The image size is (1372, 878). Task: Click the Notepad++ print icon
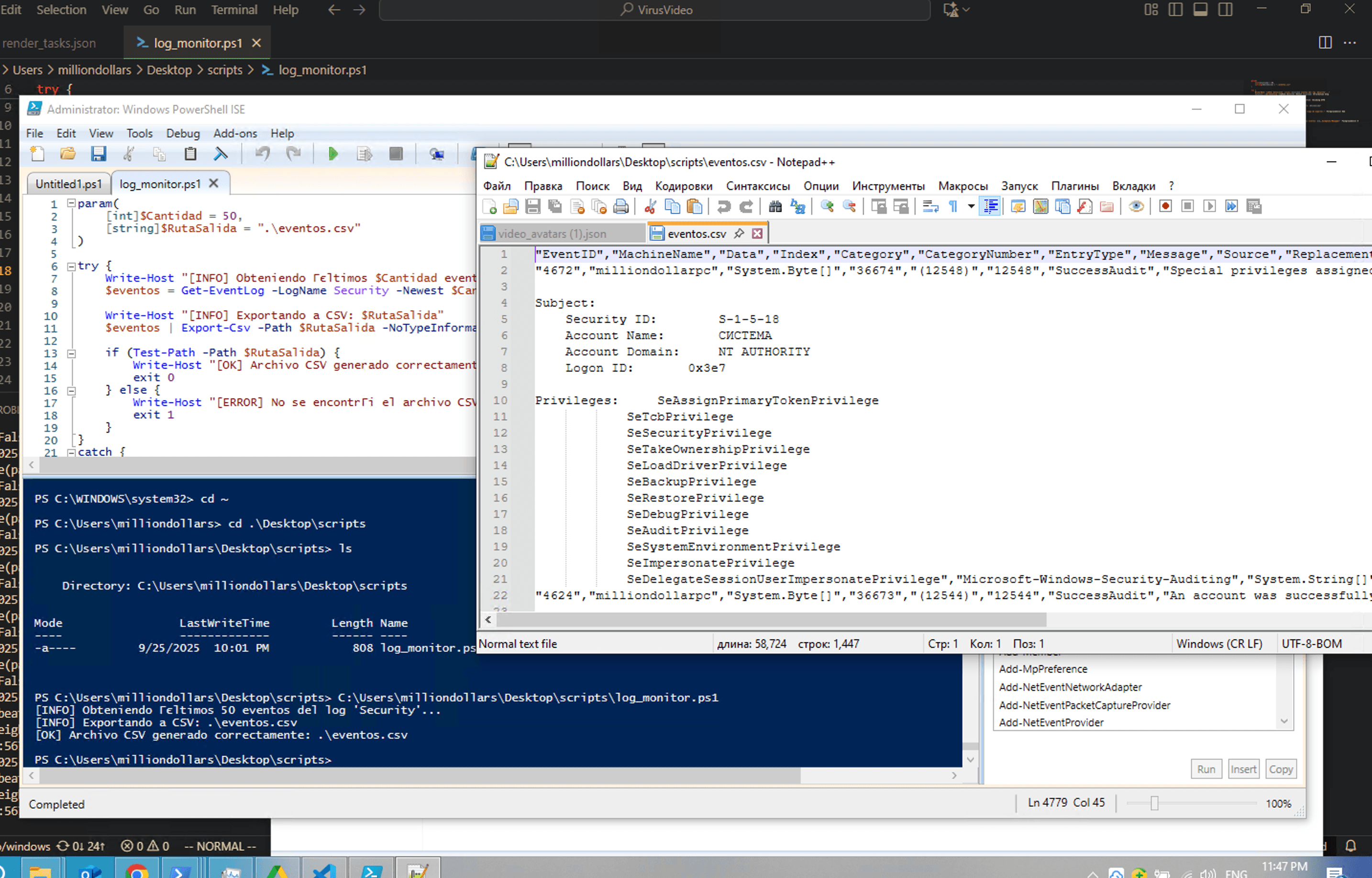[621, 207]
